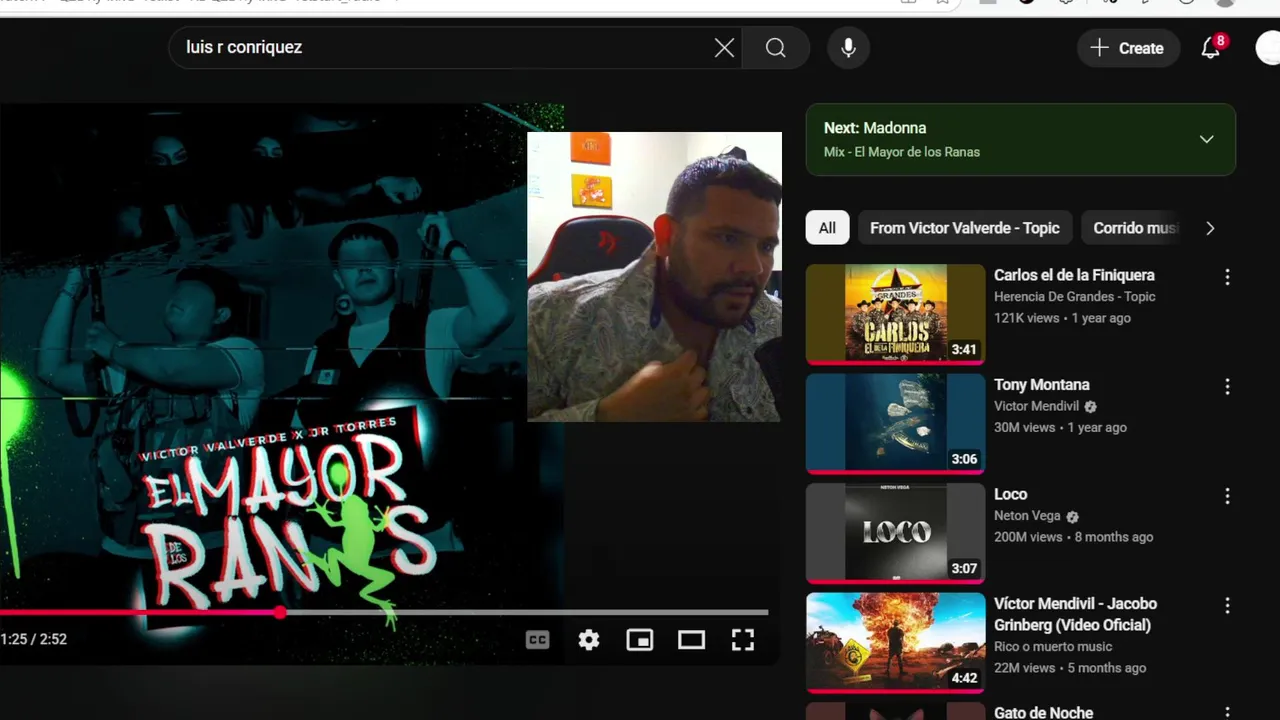Open the Create menu

coord(1127,48)
